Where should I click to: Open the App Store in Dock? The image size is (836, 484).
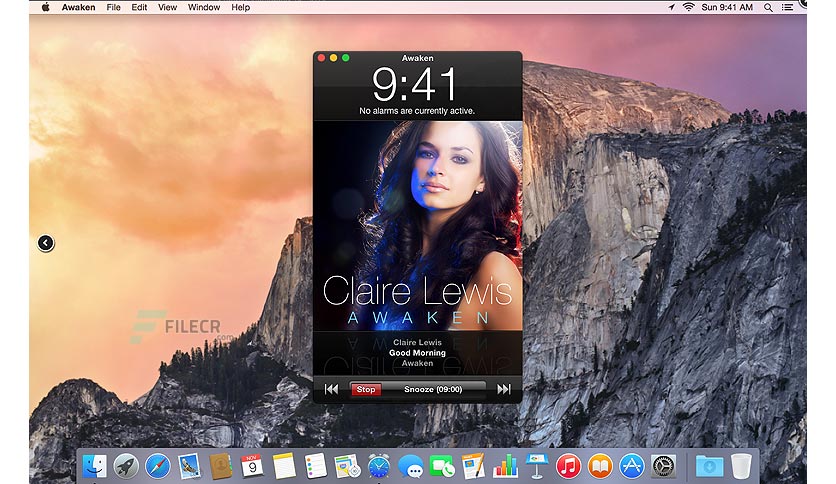[x=631, y=466]
